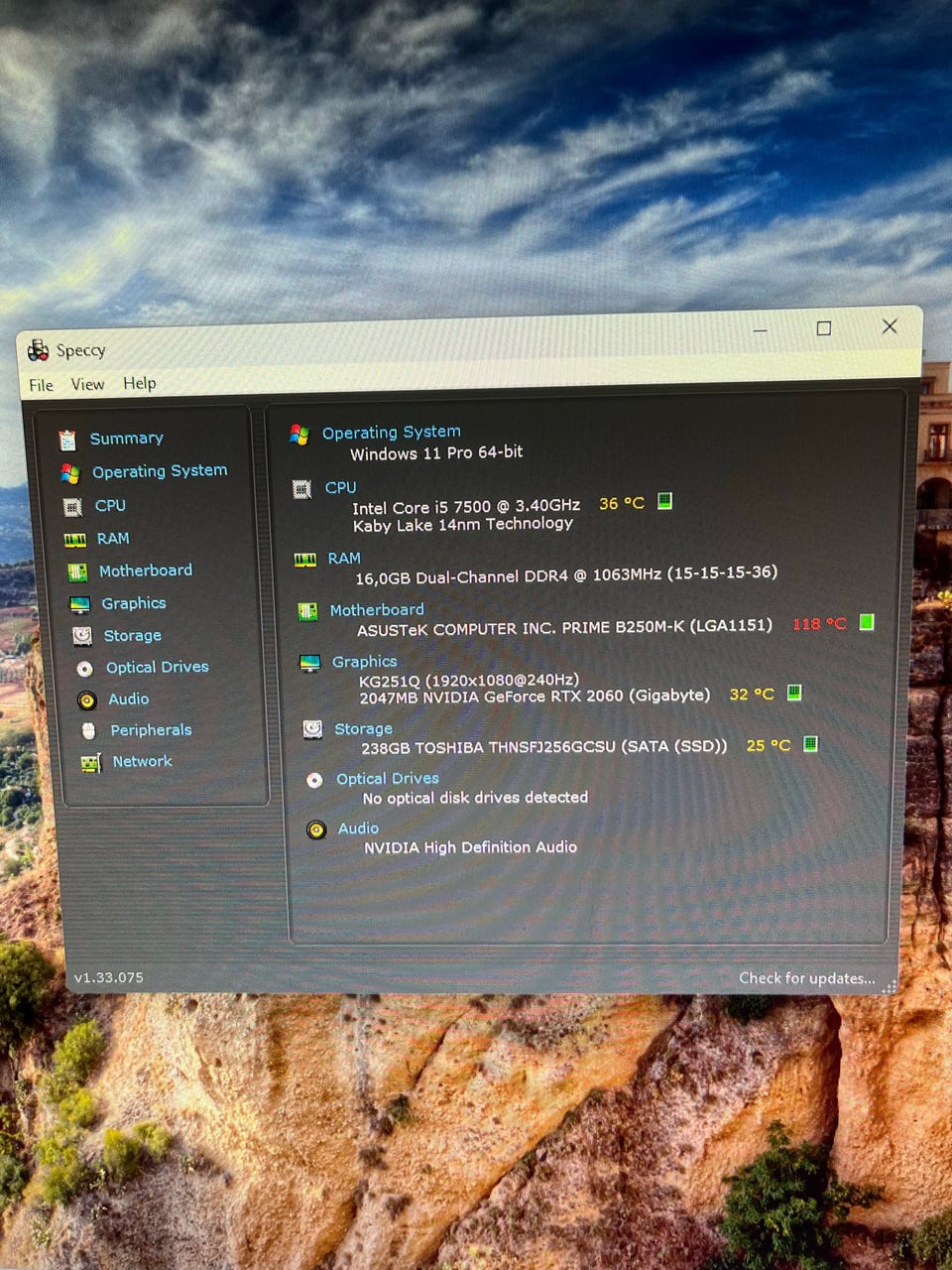Open the CPU section in sidebar
The width and height of the screenshot is (952, 1270).
[110, 506]
